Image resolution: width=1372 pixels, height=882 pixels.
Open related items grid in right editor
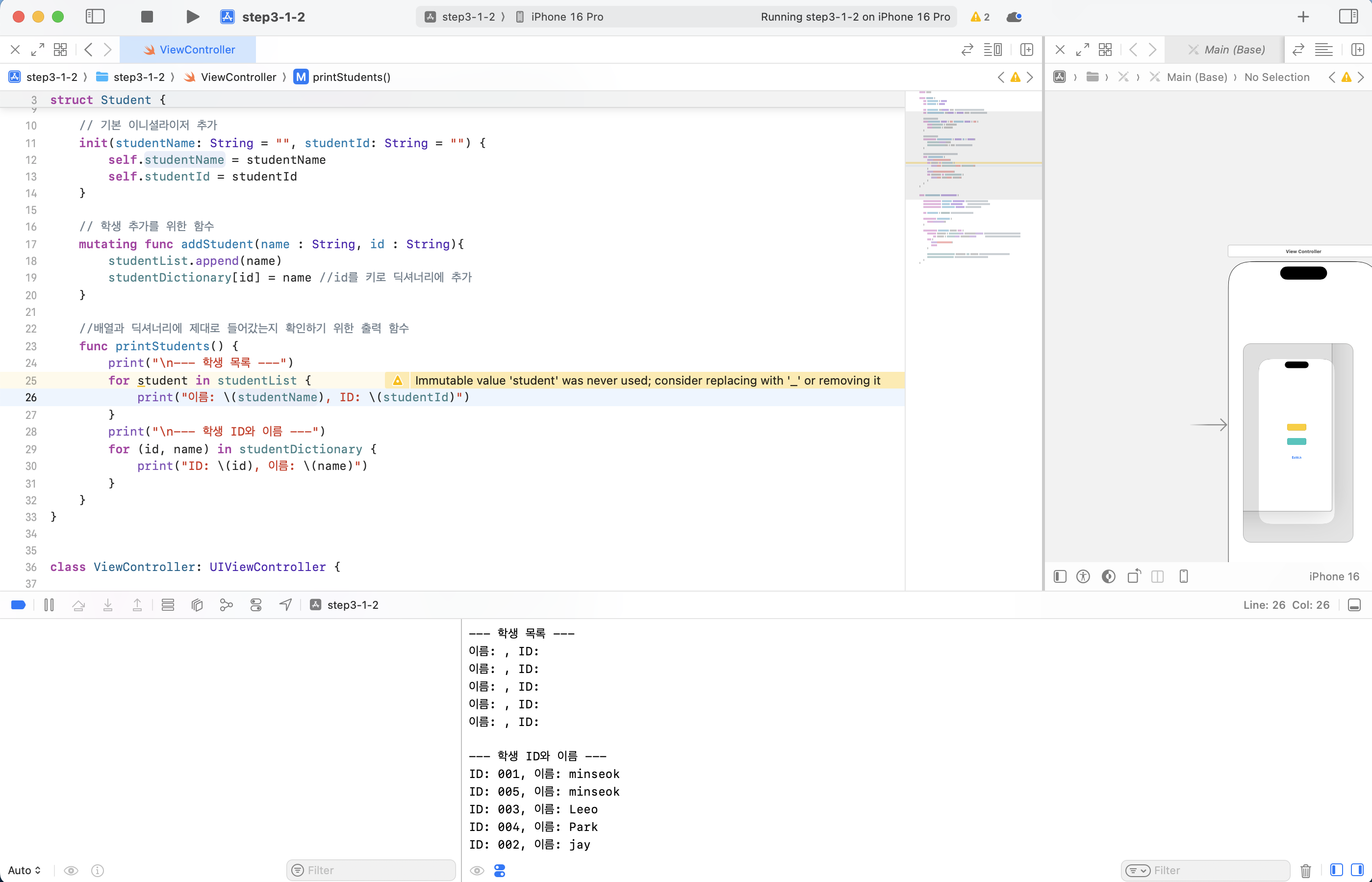(1105, 50)
